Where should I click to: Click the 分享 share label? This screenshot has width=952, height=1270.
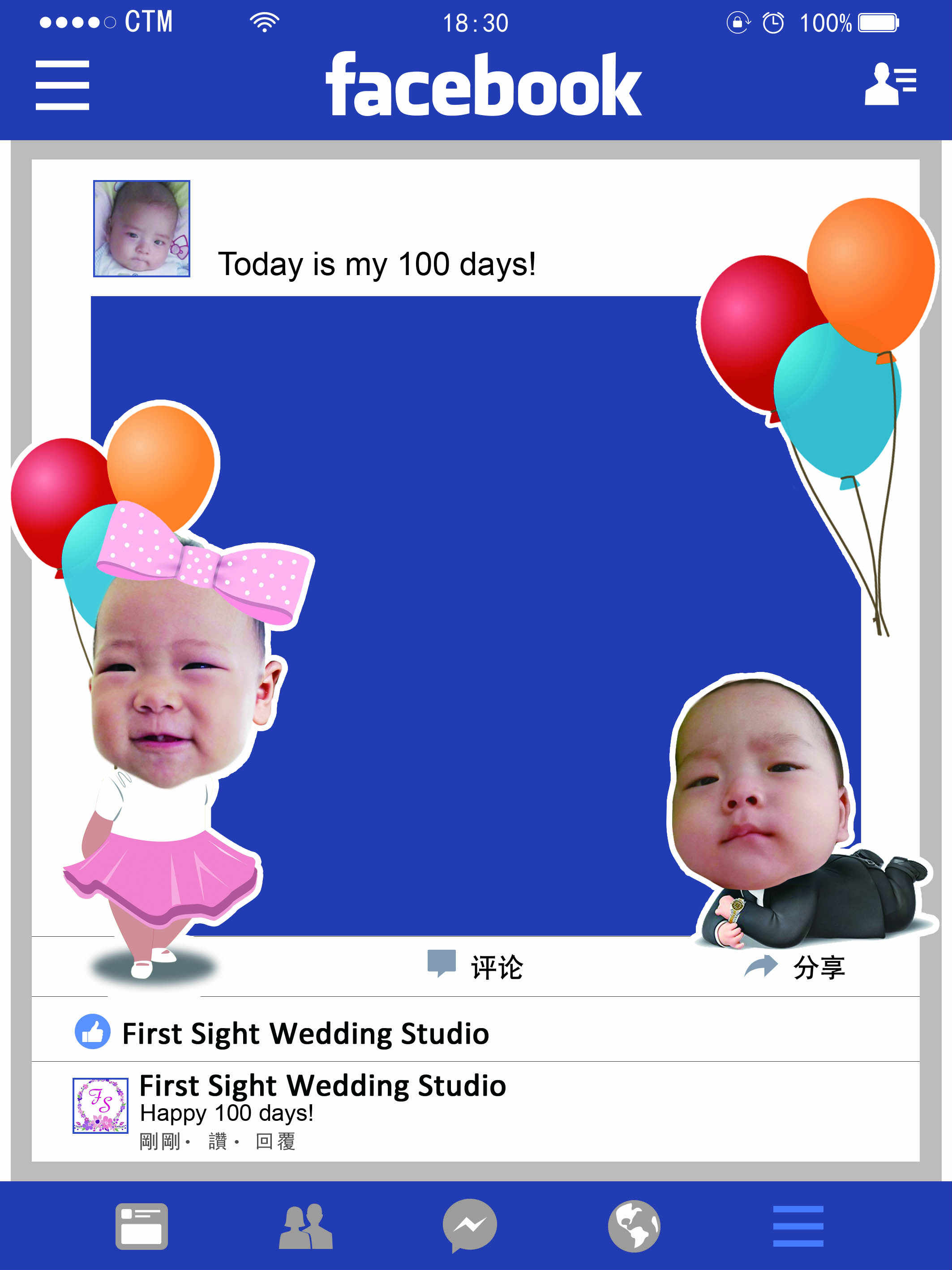click(819, 968)
